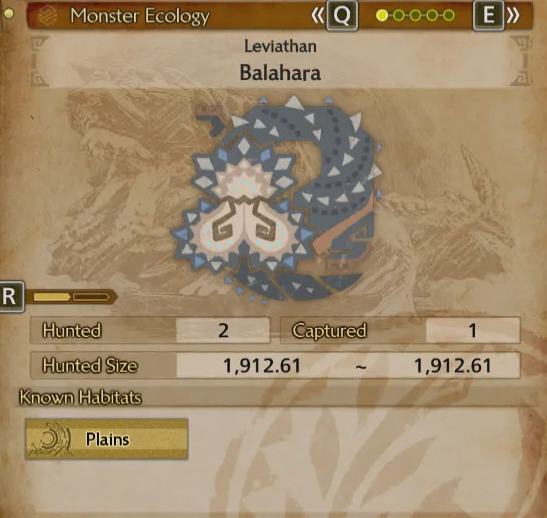Screen dimensions: 547x518
Task: Open the Plains habitat button
Action: coord(106,439)
